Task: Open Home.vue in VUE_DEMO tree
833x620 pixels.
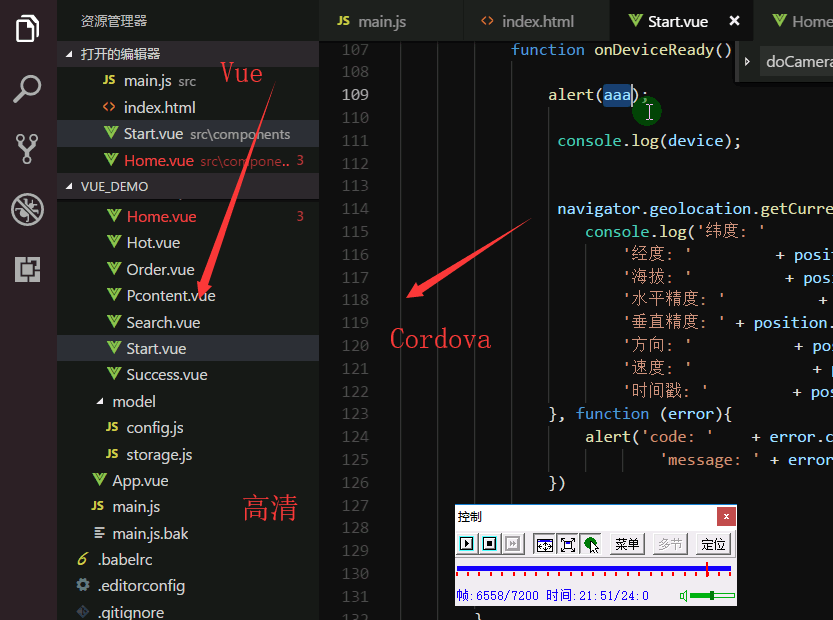Action: pyautogui.click(x=188, y=216)
